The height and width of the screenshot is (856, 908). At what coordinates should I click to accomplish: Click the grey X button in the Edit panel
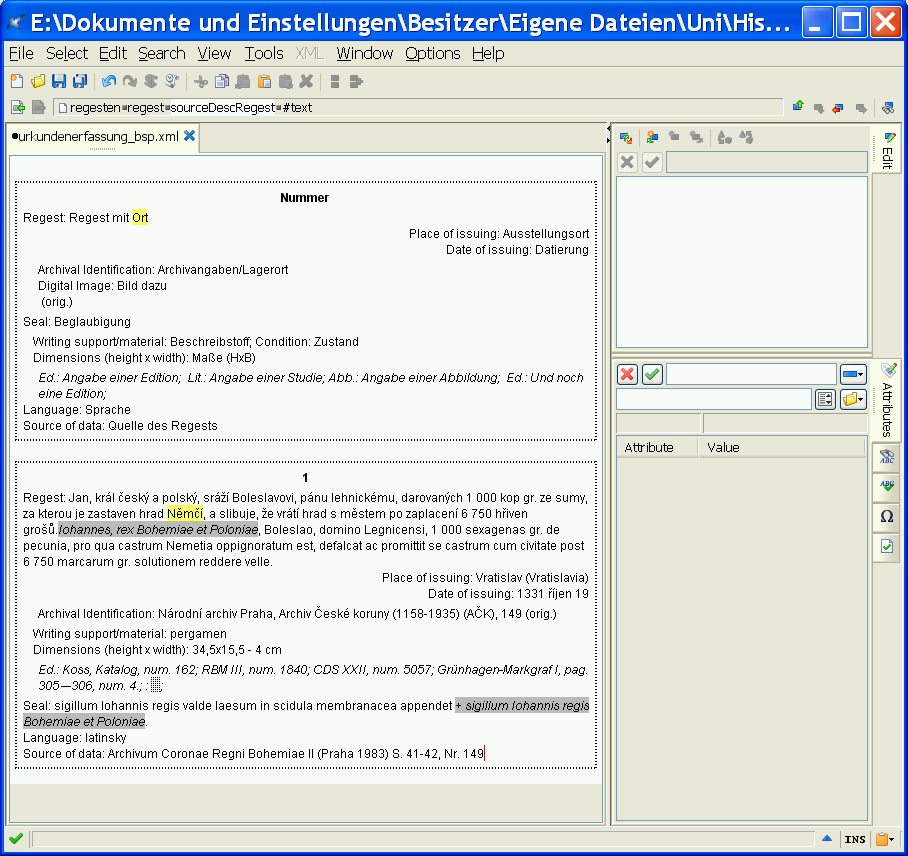coord(627,162)
